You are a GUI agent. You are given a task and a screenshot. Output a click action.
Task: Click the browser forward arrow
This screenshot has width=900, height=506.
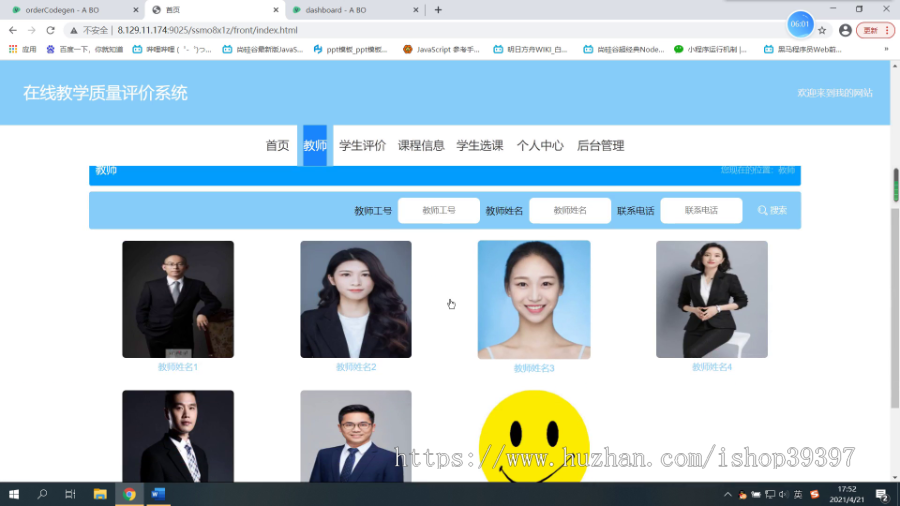32,30
